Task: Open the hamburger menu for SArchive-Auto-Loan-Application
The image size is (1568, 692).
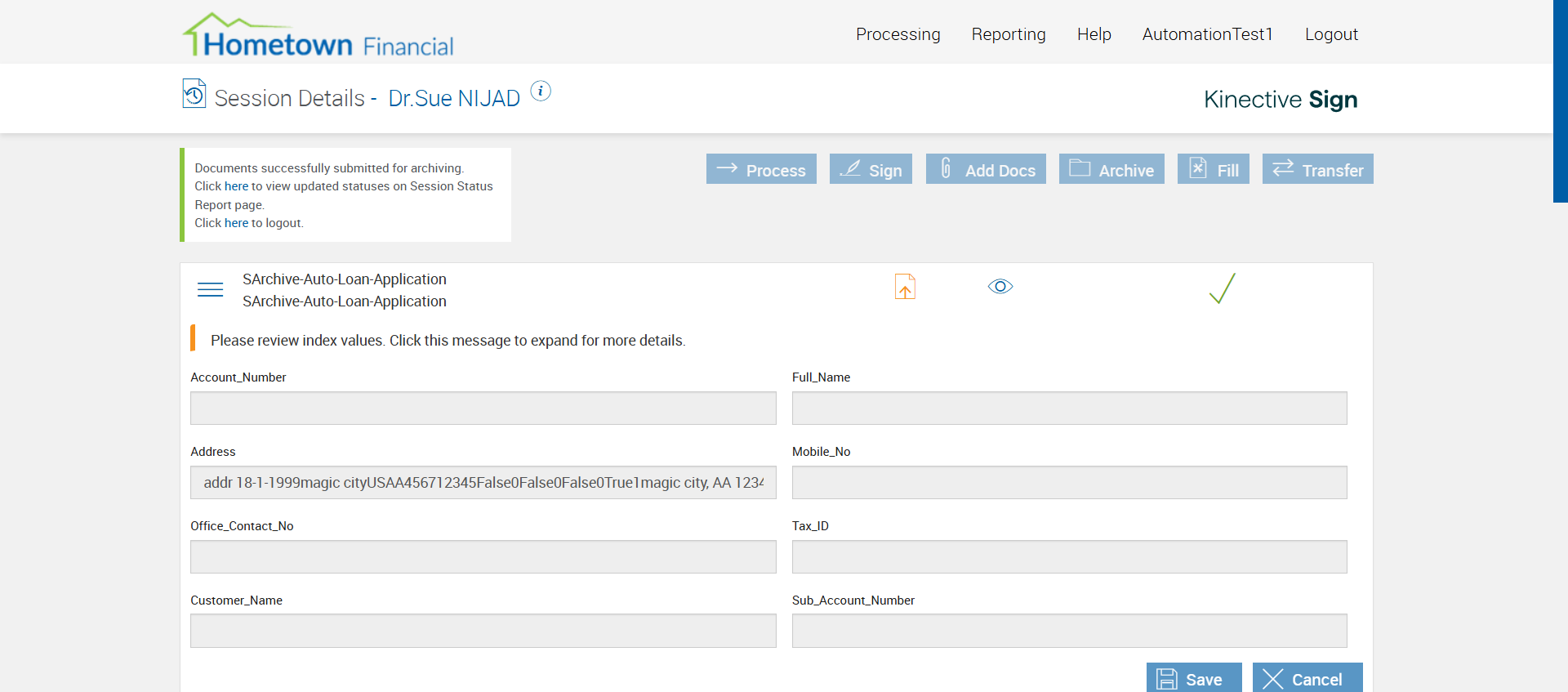Action: point(210,290)
